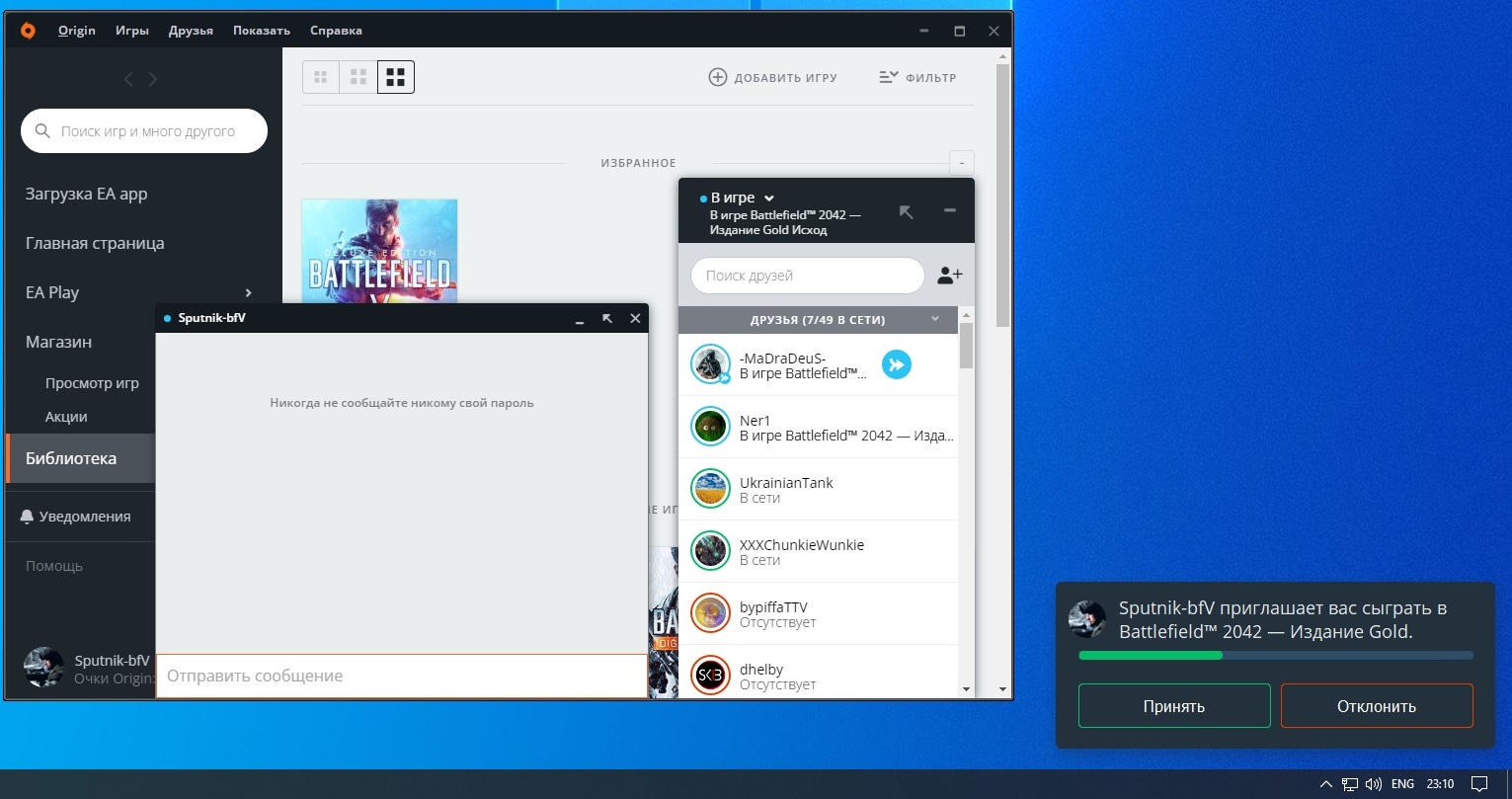
Task: Minimize the friends list panel
Action: pos(950,210)
